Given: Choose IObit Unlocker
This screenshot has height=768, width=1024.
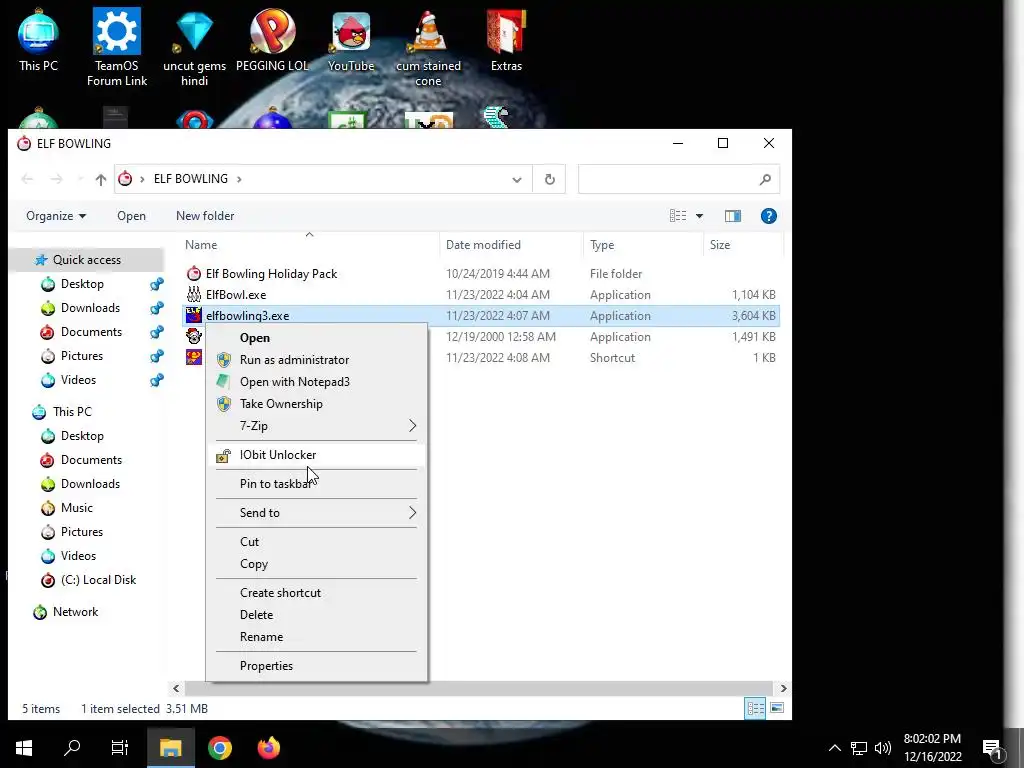Looking at the screenshot, I should [x=317, y=455].
